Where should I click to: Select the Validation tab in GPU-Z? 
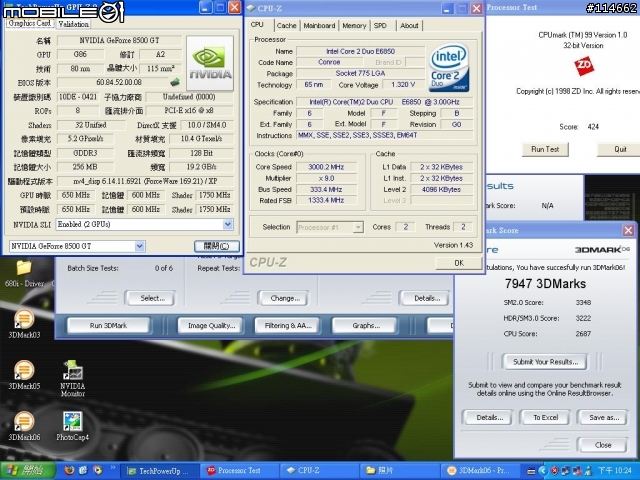(73, 24)
